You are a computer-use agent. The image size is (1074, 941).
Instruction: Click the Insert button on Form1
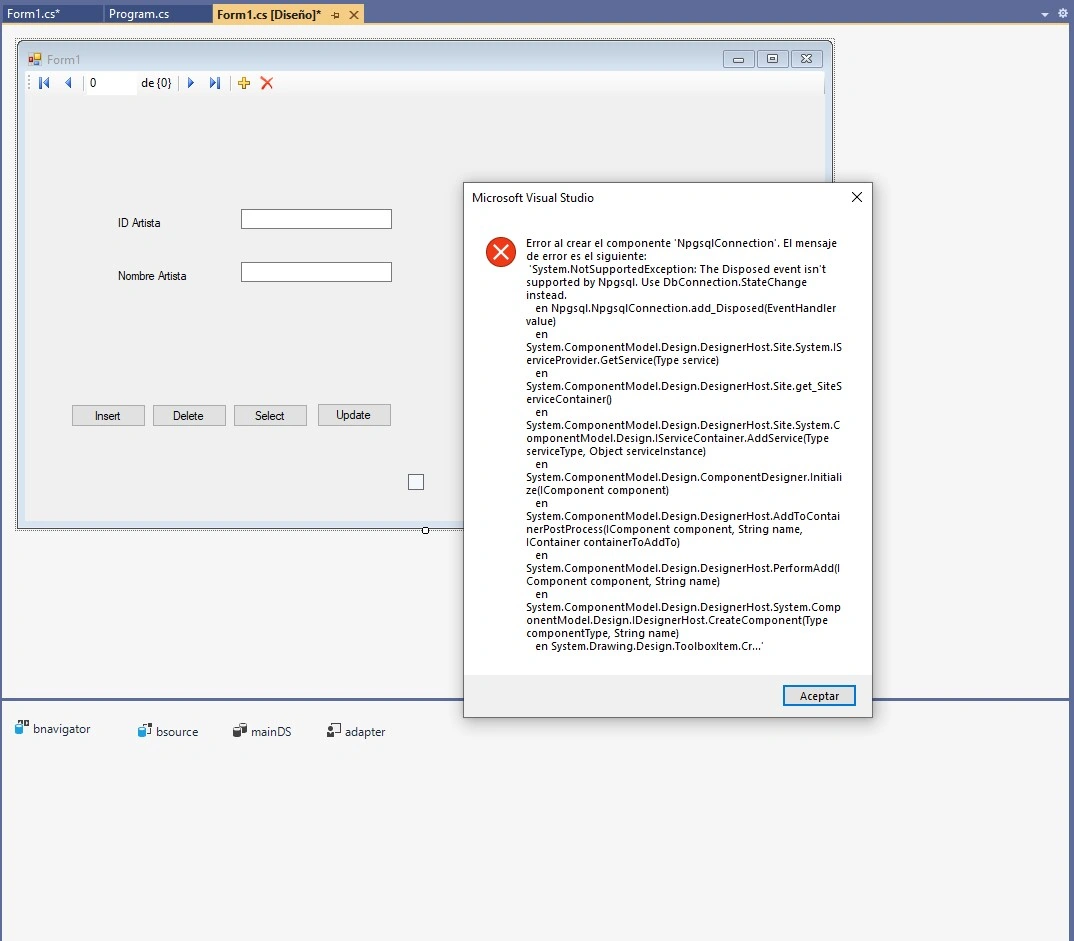click(108, 416)
